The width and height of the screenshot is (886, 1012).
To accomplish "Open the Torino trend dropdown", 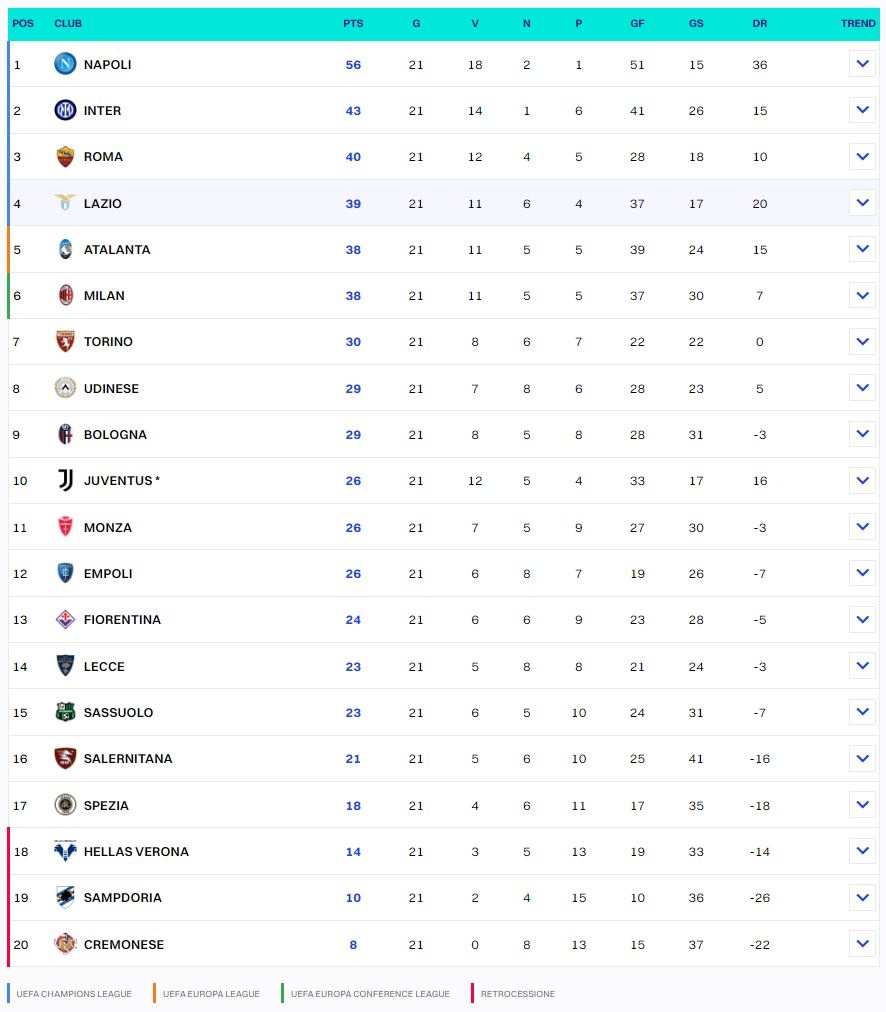I will pyautogui.click(x=862, y=341).
